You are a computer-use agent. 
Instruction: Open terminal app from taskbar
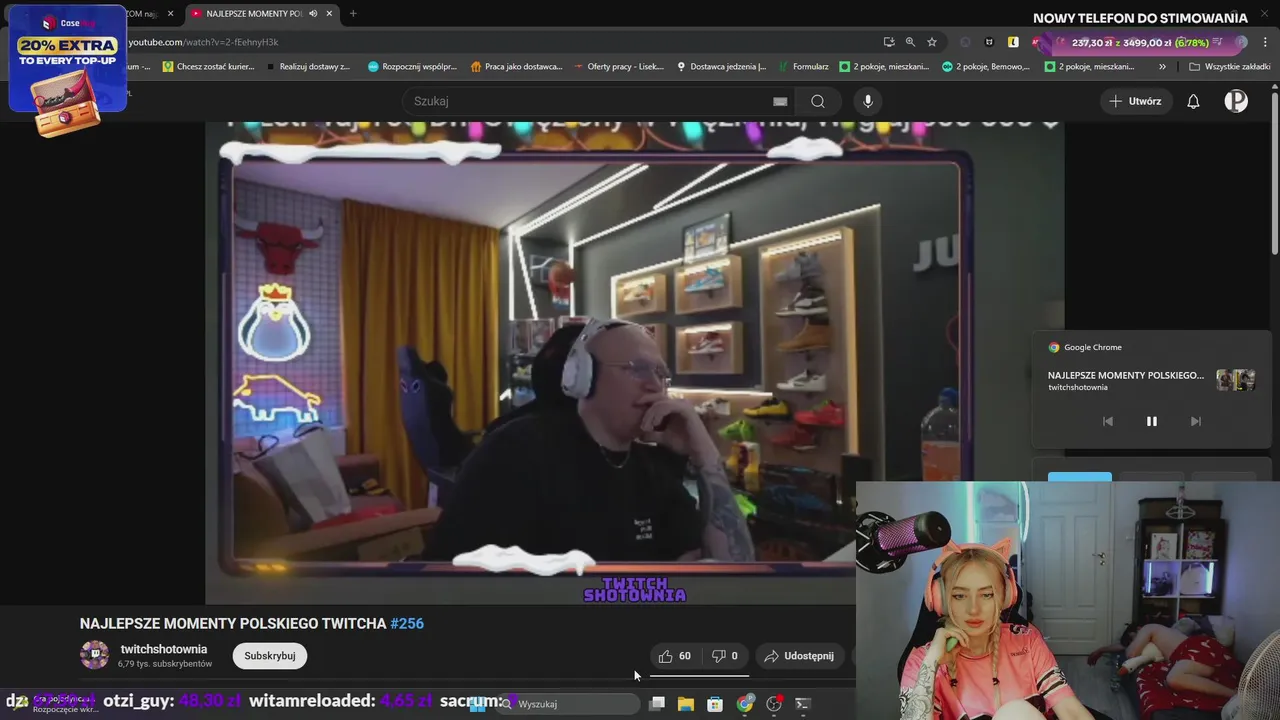(802, 704)
